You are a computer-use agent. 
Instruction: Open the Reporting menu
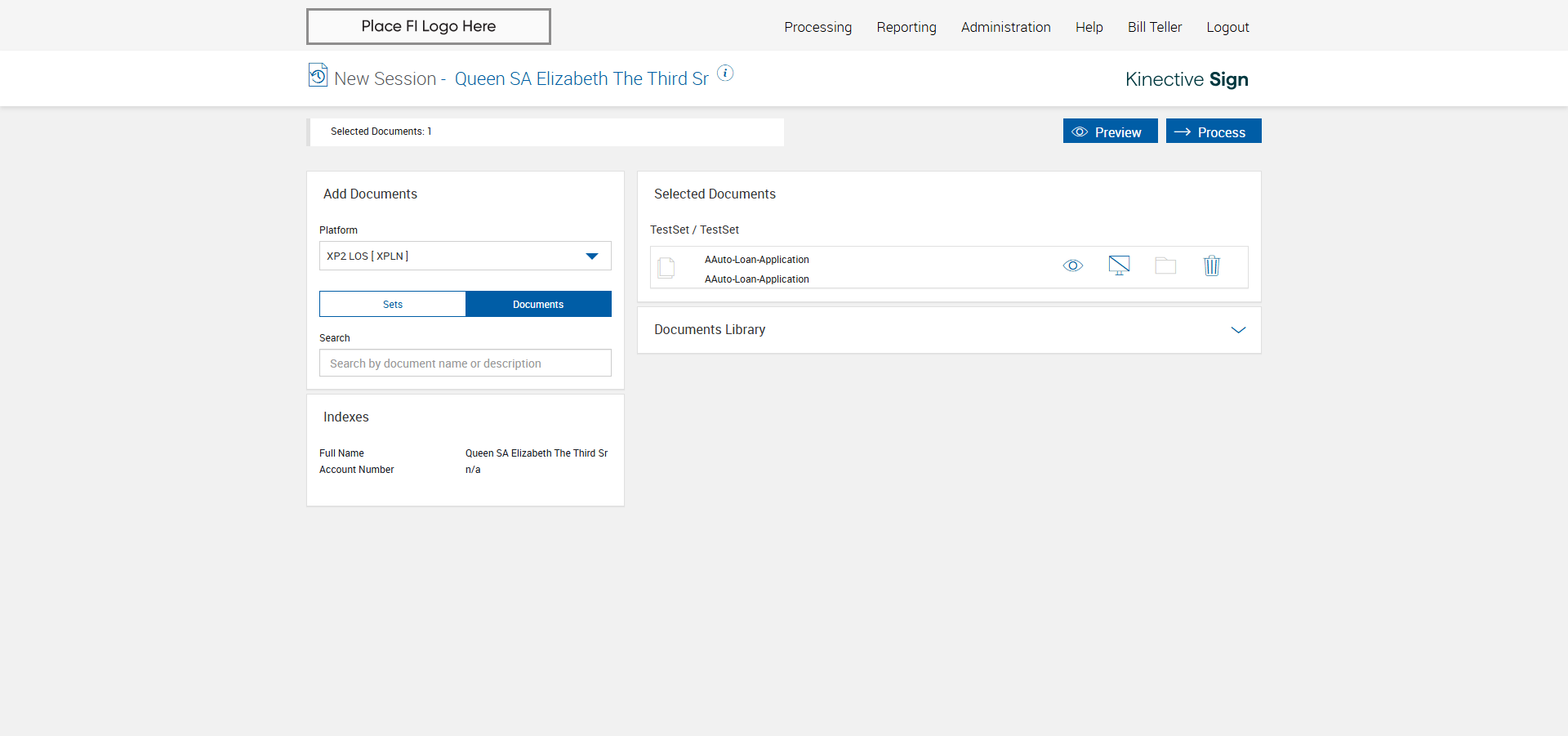(906, 27)
